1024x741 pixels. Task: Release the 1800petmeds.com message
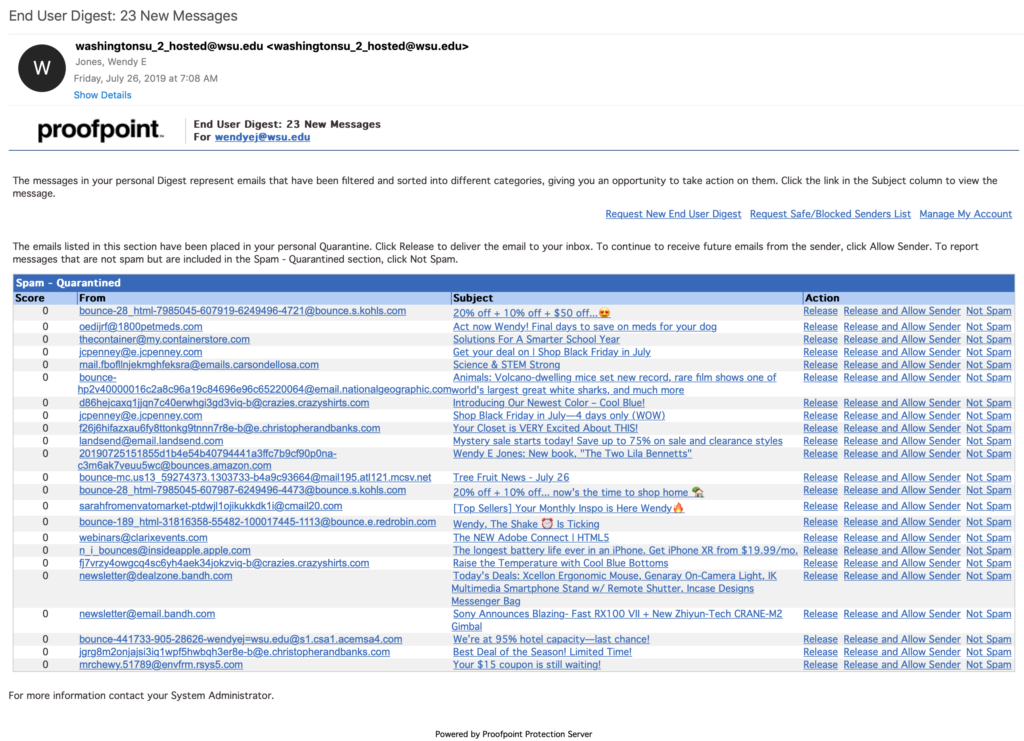(x=820, y=327)
